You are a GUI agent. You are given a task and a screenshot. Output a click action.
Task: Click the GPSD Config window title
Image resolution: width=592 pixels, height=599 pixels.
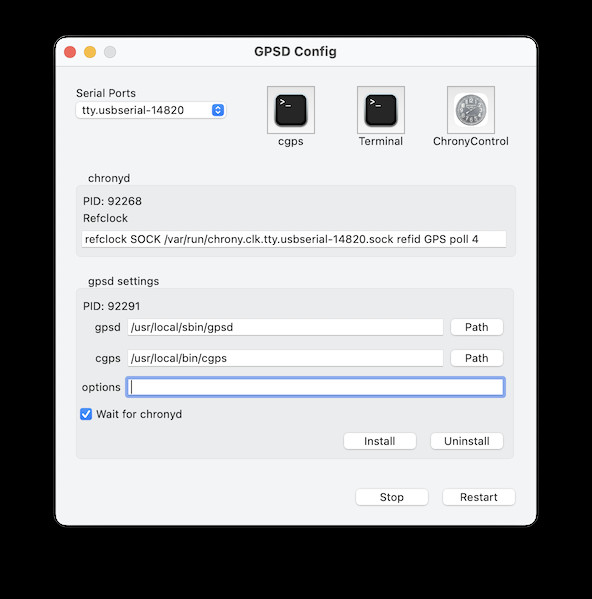296,52
